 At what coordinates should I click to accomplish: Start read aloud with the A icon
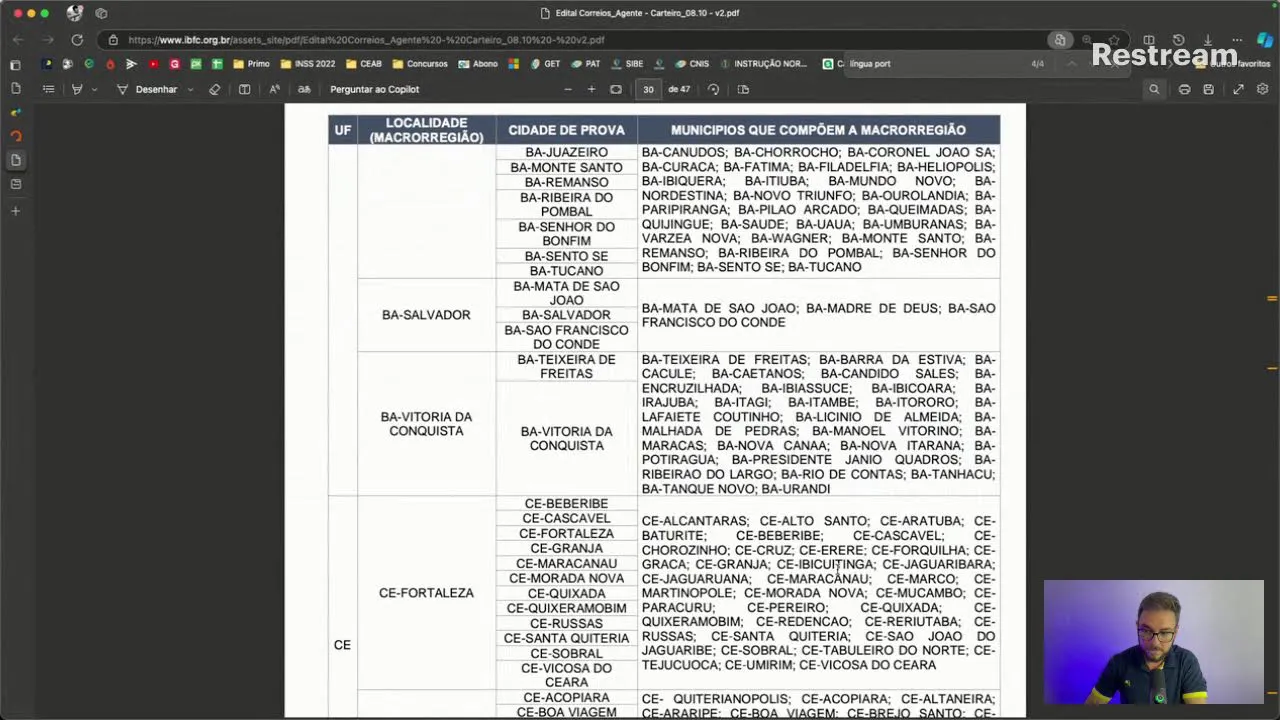coord(274,89)
